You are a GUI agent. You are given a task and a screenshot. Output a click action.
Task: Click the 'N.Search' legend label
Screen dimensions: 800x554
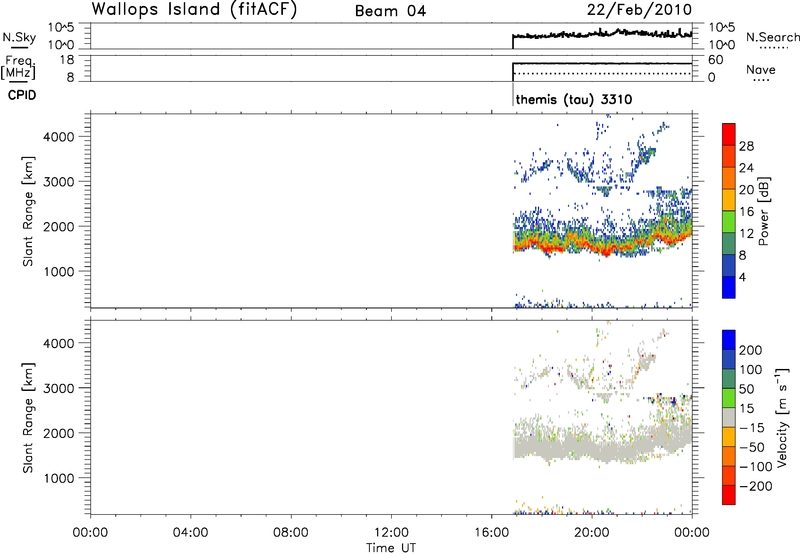772,37
